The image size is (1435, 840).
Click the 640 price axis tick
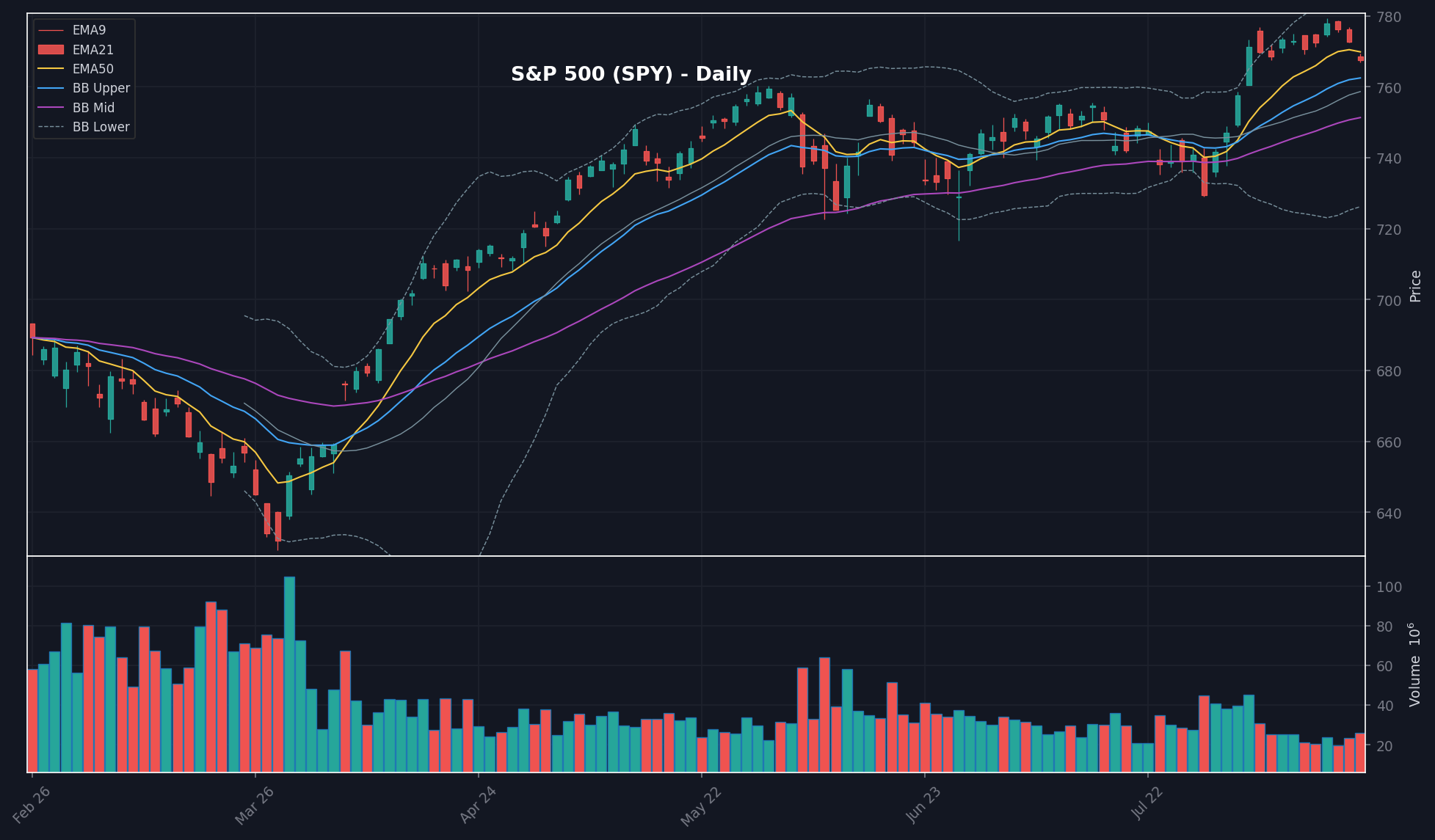pos(1387,514)
